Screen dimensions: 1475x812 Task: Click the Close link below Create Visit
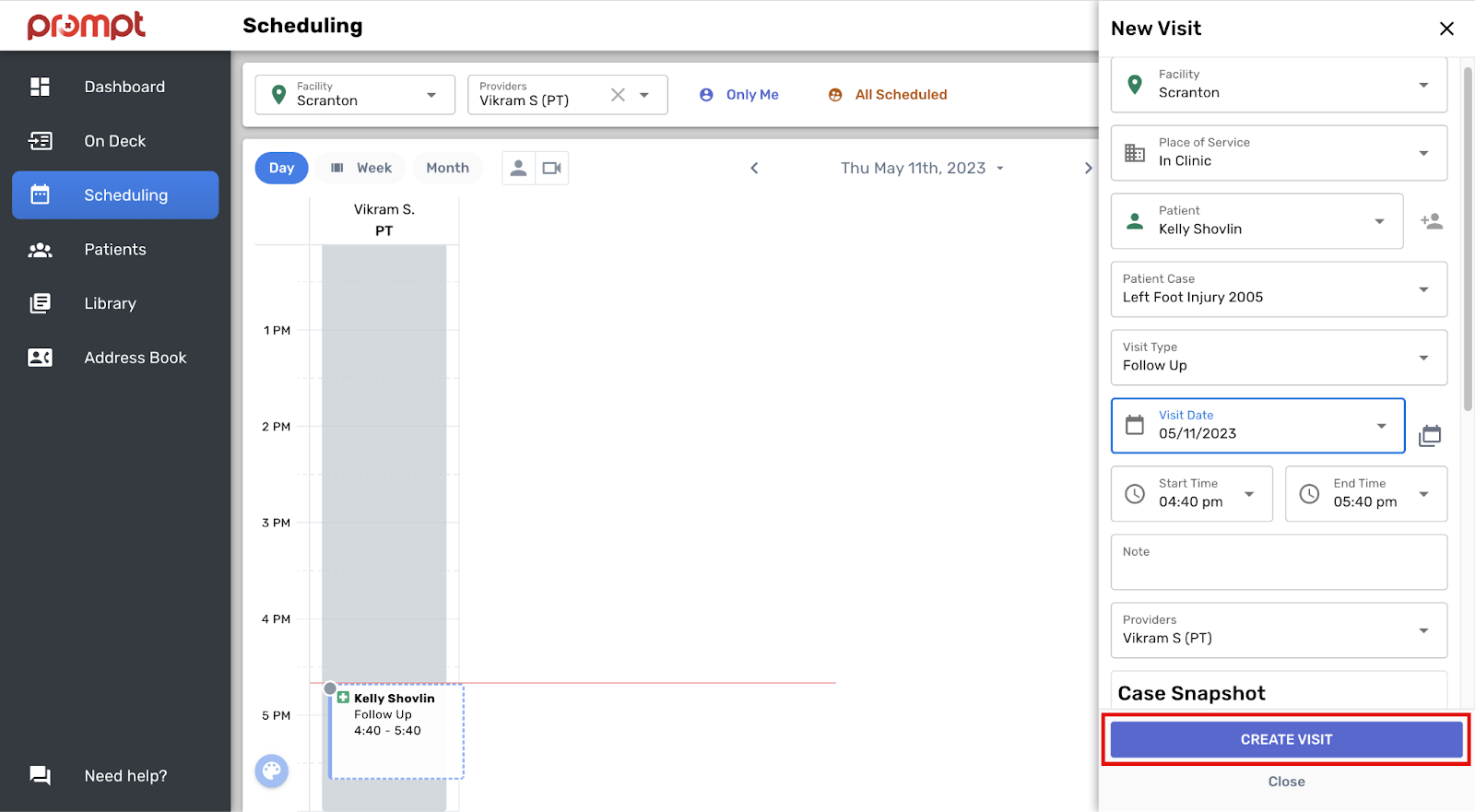tap(1285, 782)
